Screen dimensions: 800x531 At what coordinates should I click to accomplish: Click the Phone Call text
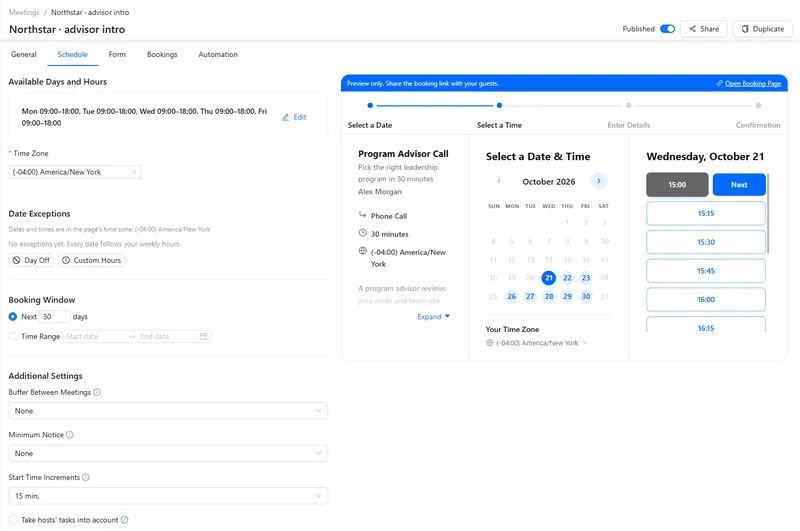pyautogui.click(x=389, y=216)
